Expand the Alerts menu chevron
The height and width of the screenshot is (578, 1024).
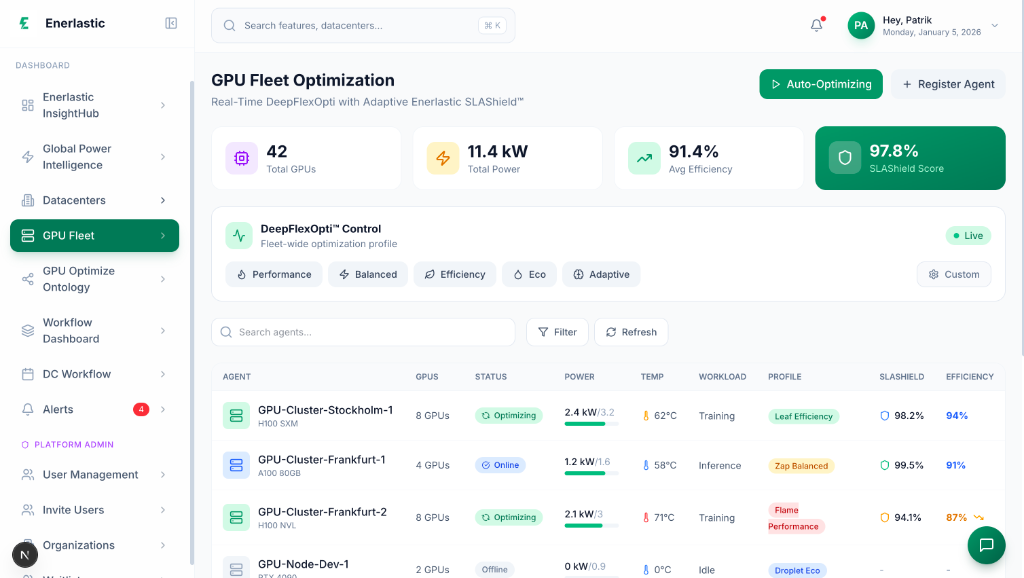pyautogui.click(x=163, y=409)
